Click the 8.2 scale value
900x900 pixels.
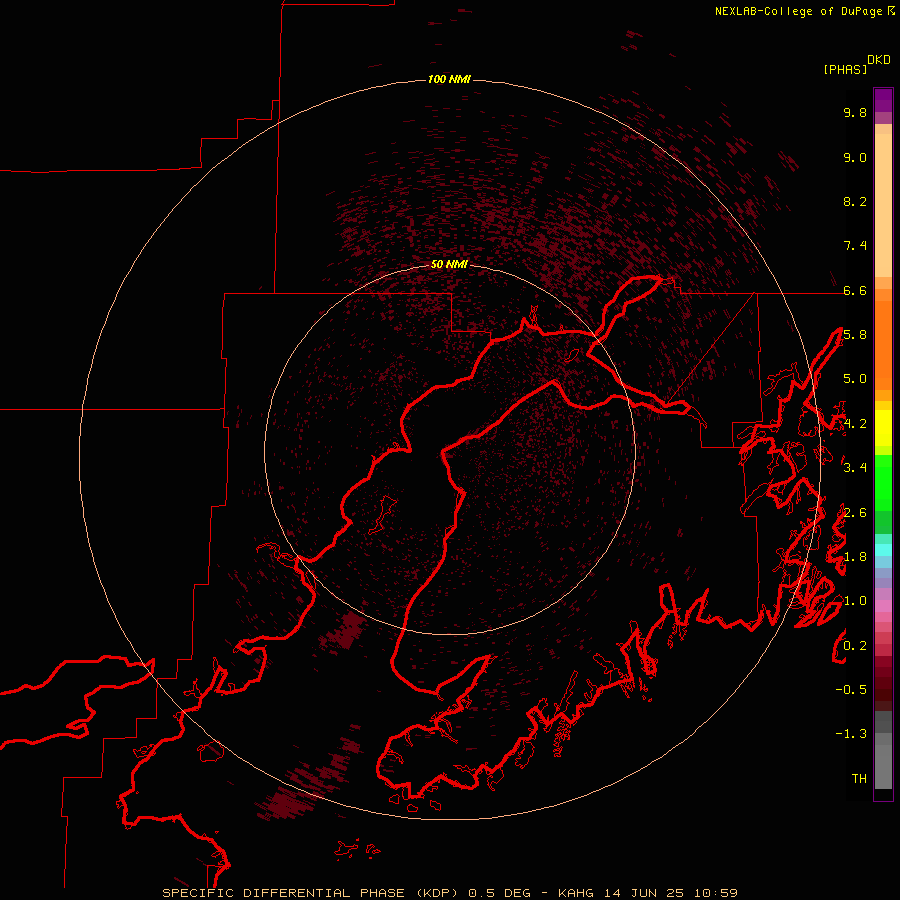point(855,201)
